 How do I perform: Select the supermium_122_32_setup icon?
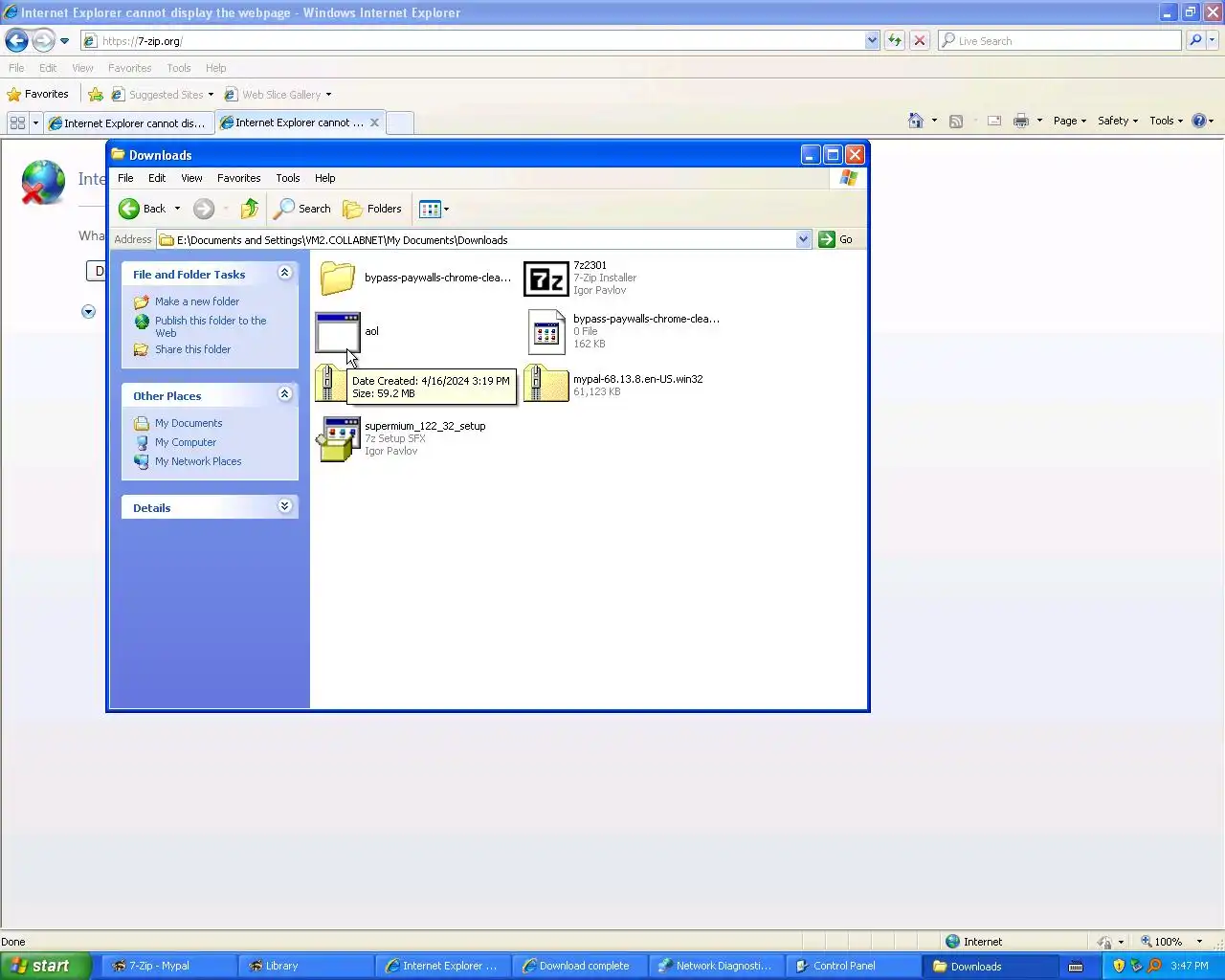click(338, 438)
